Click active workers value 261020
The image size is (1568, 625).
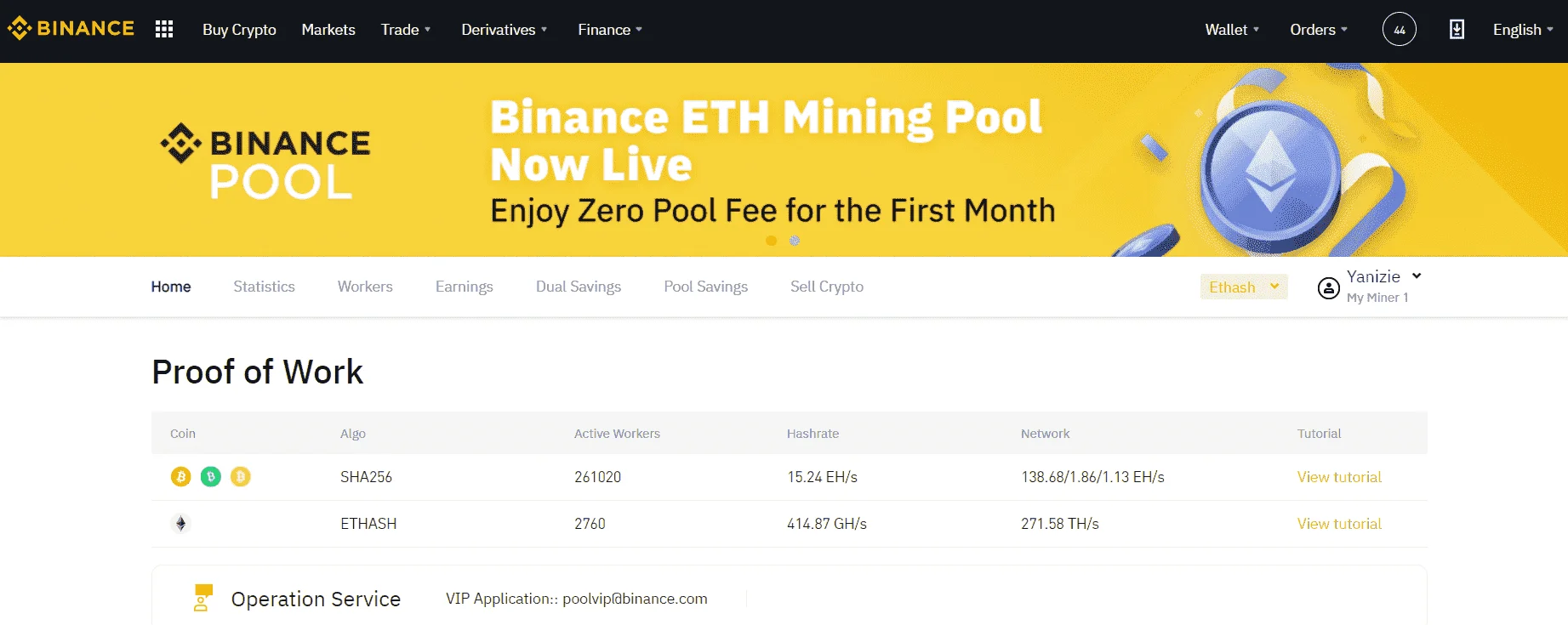(x=597, y=477)
